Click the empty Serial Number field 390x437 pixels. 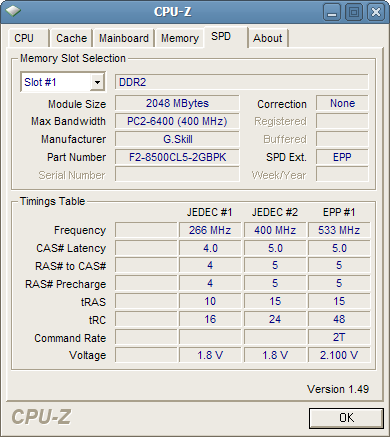click(177, 174)
